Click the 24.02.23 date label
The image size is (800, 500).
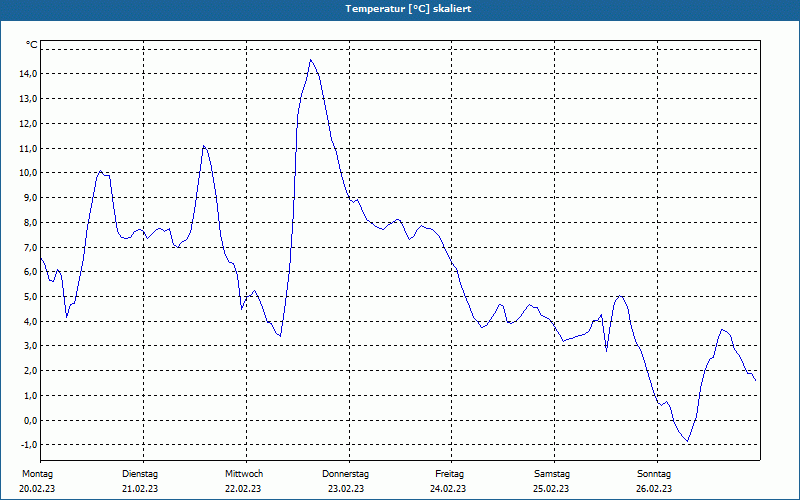[x=448, y=489]
